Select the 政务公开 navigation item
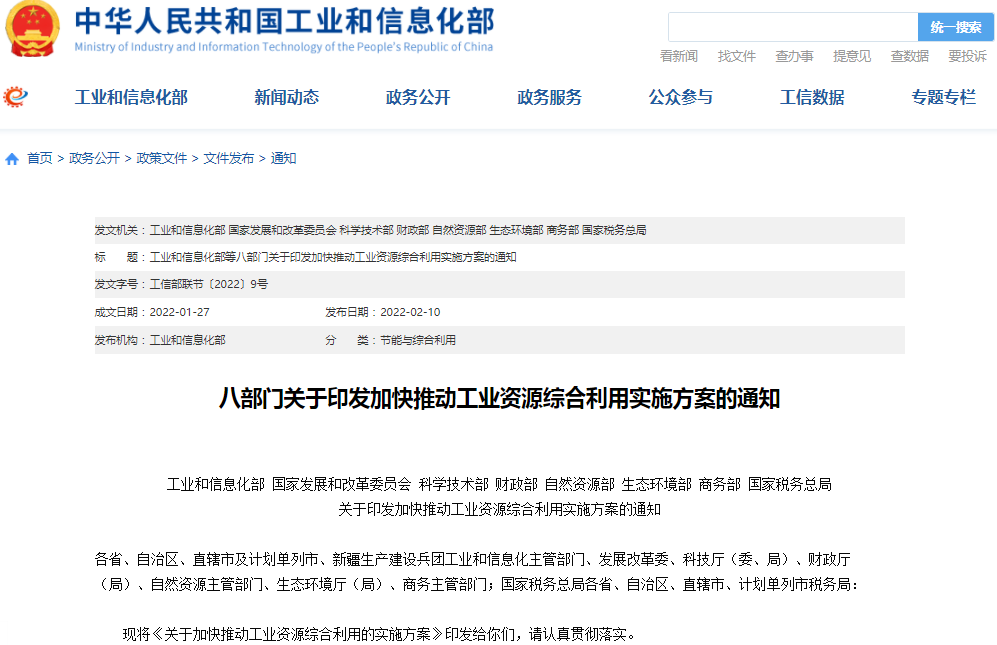 coord(418,97)
